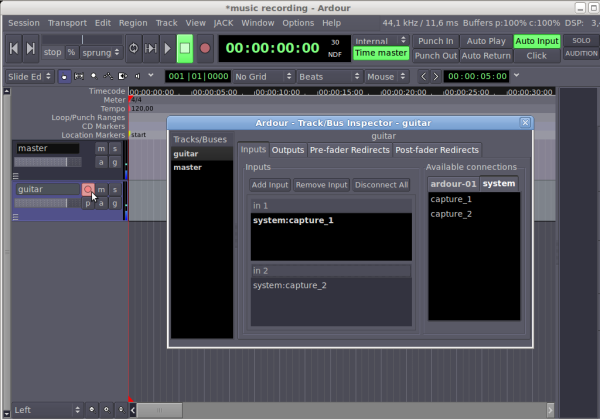Zoom to session icon at bottom bar
This screenshot has height=420, width=600.
[x=121, y=410]
